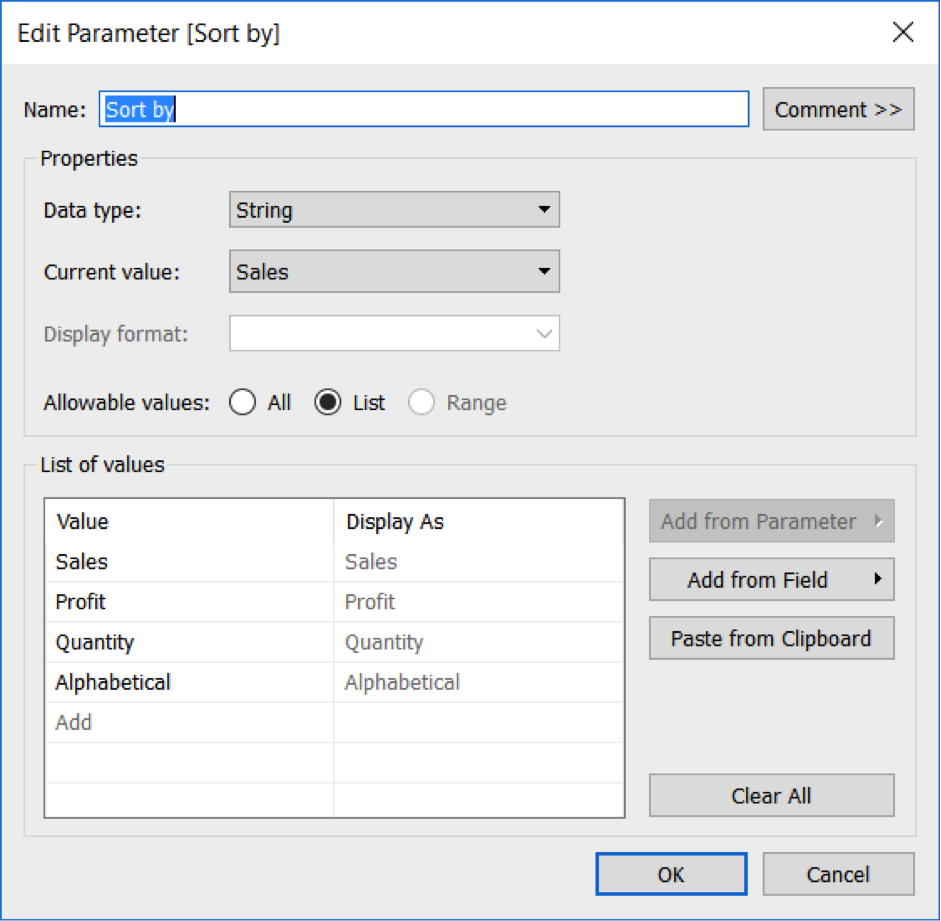Select the Quantity value cell
Screen dimensions: 941x921
pos(190,642)
